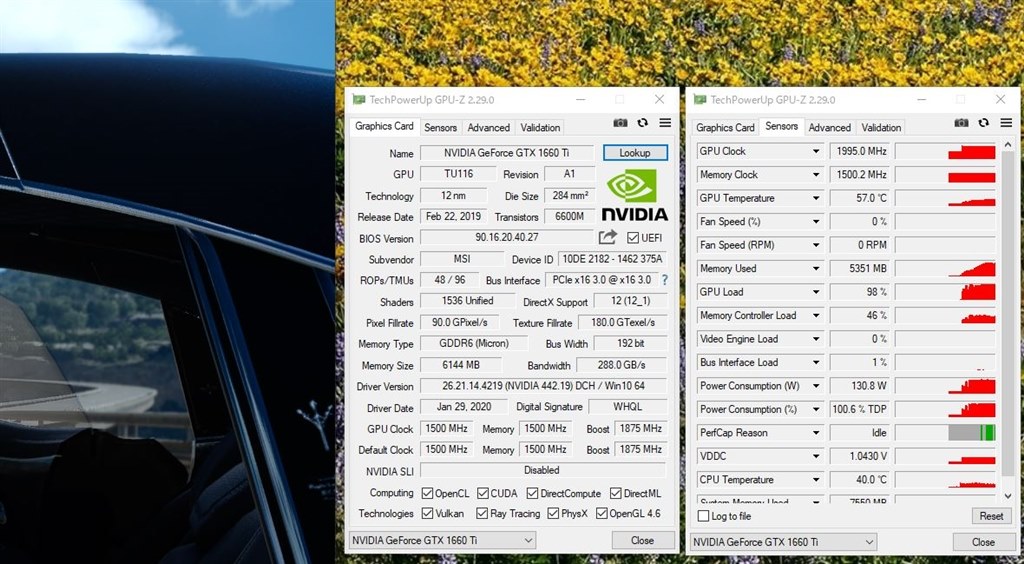
Task: Click the refresh icon in Sensors window
Action: coord(984,123)
